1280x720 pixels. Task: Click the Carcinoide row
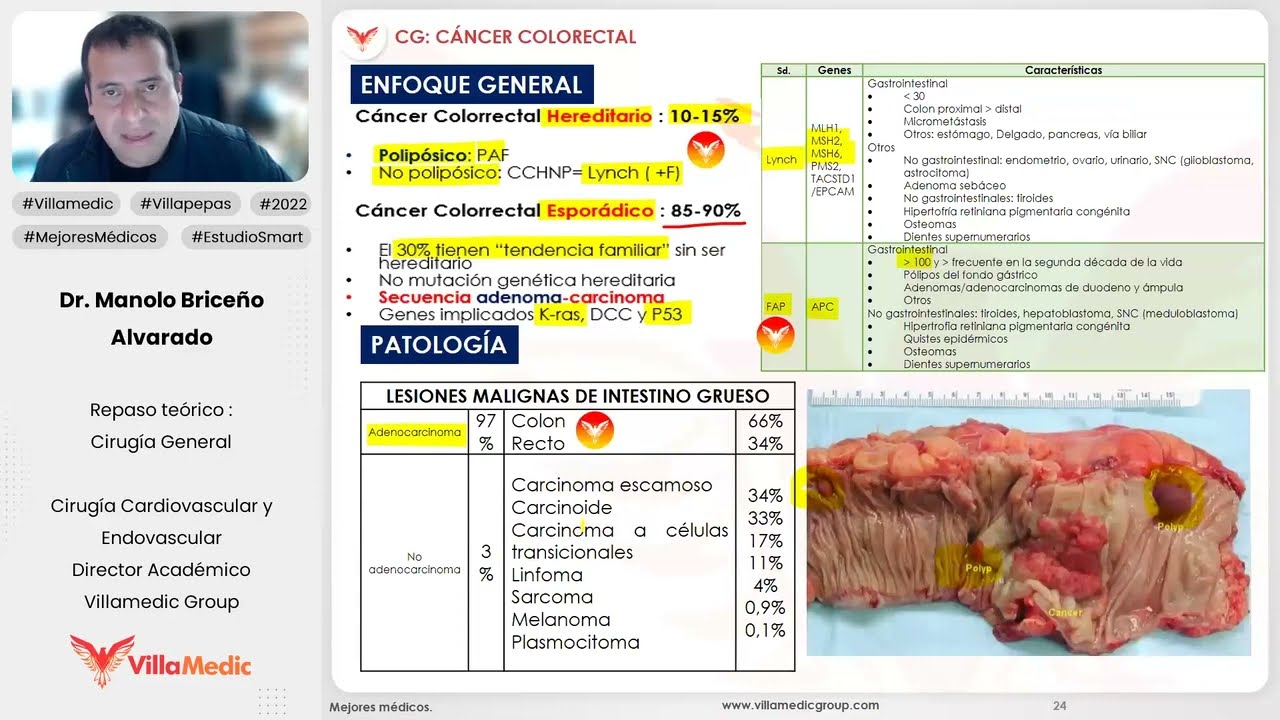(x=562, y=507)
